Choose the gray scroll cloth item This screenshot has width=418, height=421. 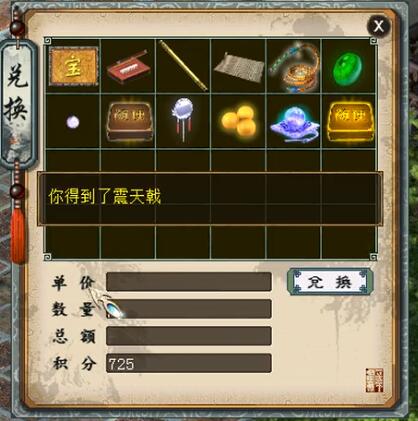(x=239, y=67)
